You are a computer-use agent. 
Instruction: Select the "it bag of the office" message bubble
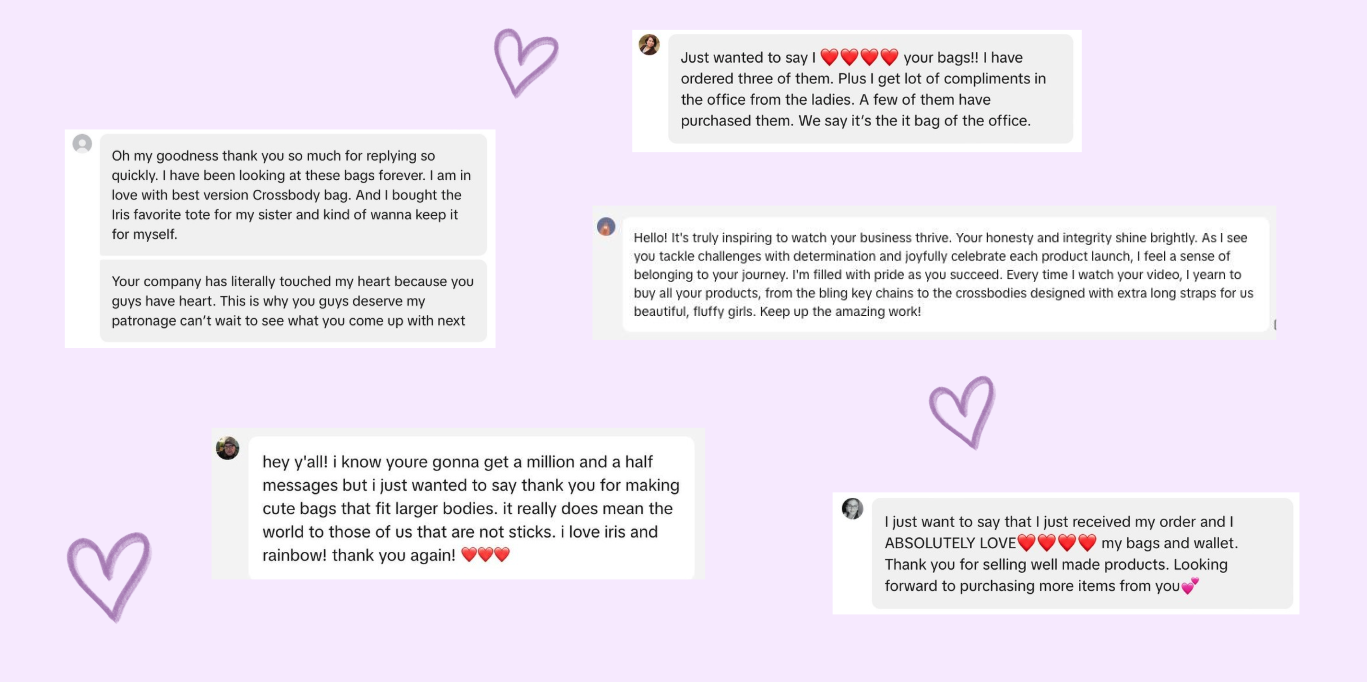(x=870, y=89)
